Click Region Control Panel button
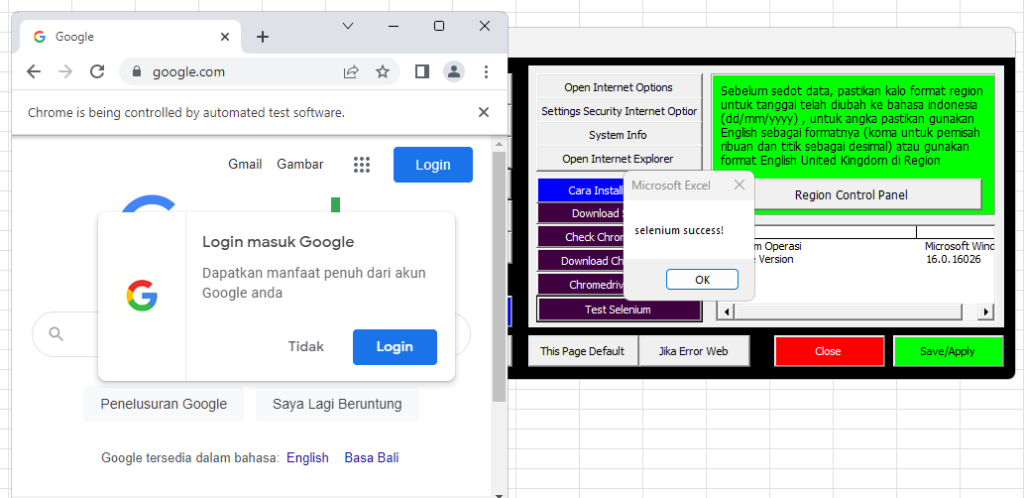This screenshot has width=1024, height=498. [851, 195]
